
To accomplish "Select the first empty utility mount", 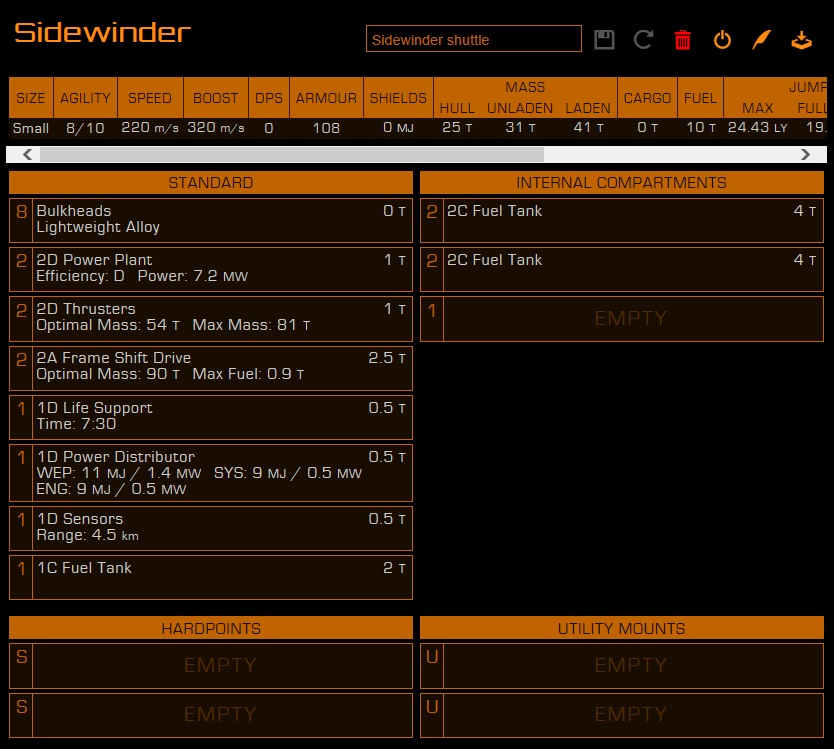I will tap(622, 665).
